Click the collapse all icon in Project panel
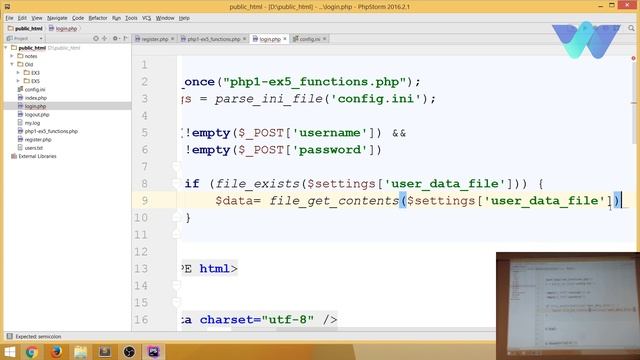 point(105,38)
